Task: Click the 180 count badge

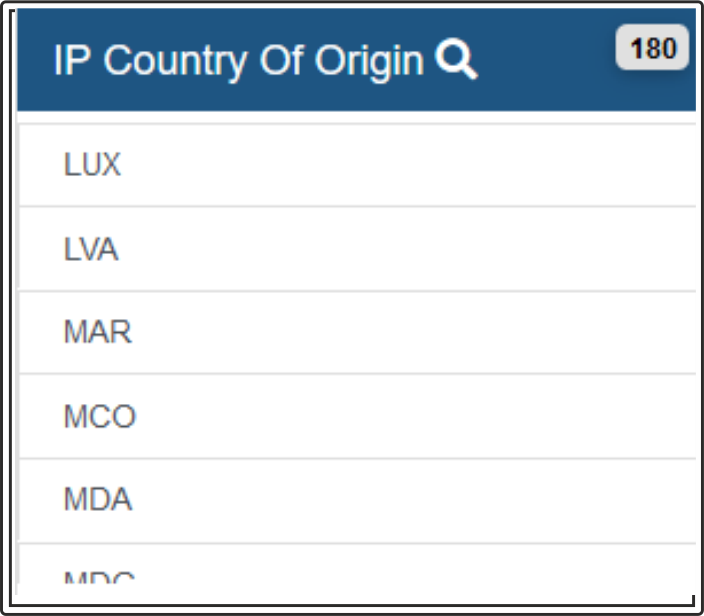Action: 652,47
